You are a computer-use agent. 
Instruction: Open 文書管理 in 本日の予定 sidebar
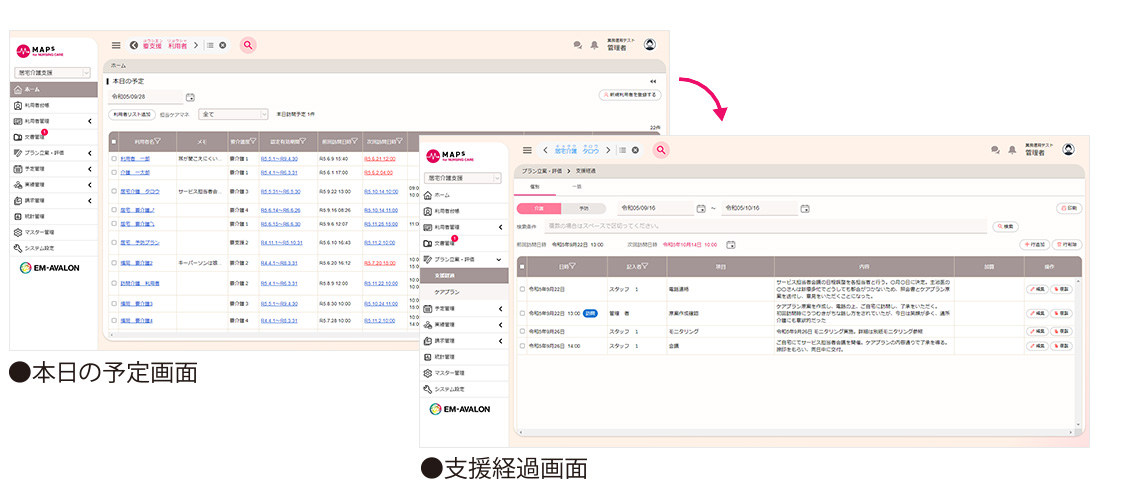[54, 137]
